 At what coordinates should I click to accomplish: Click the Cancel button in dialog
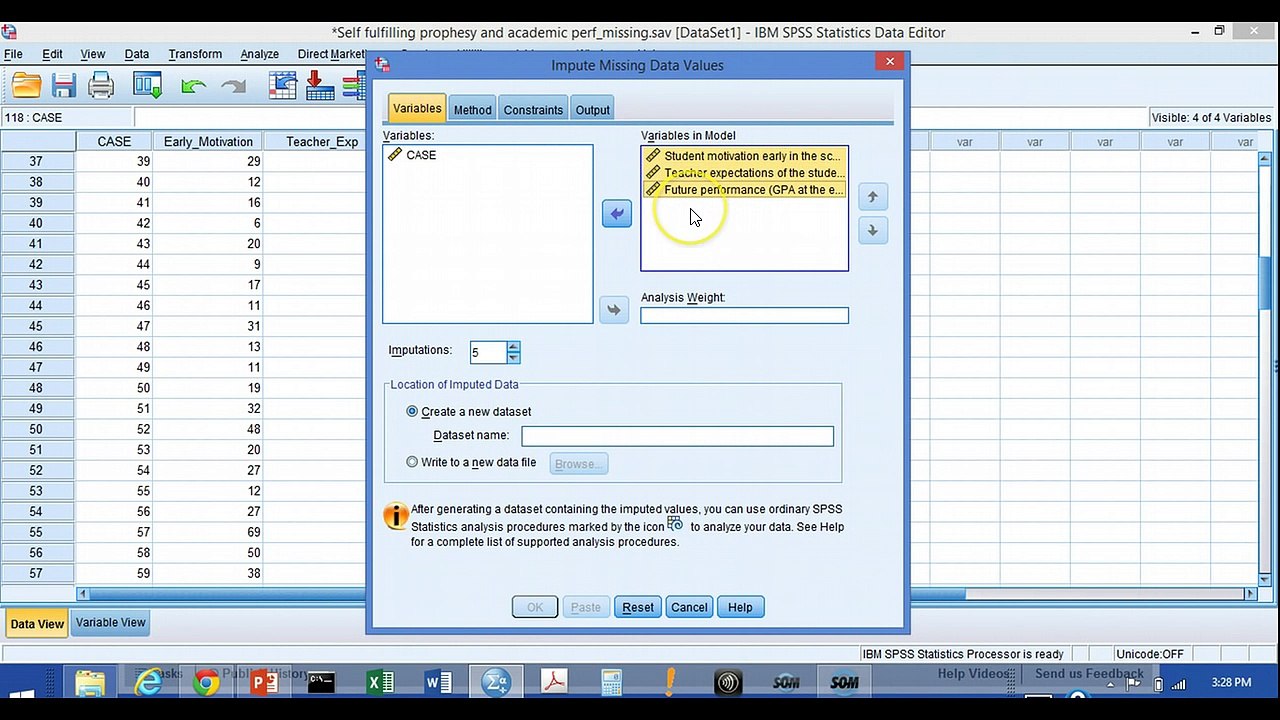[x=689, y=607]
